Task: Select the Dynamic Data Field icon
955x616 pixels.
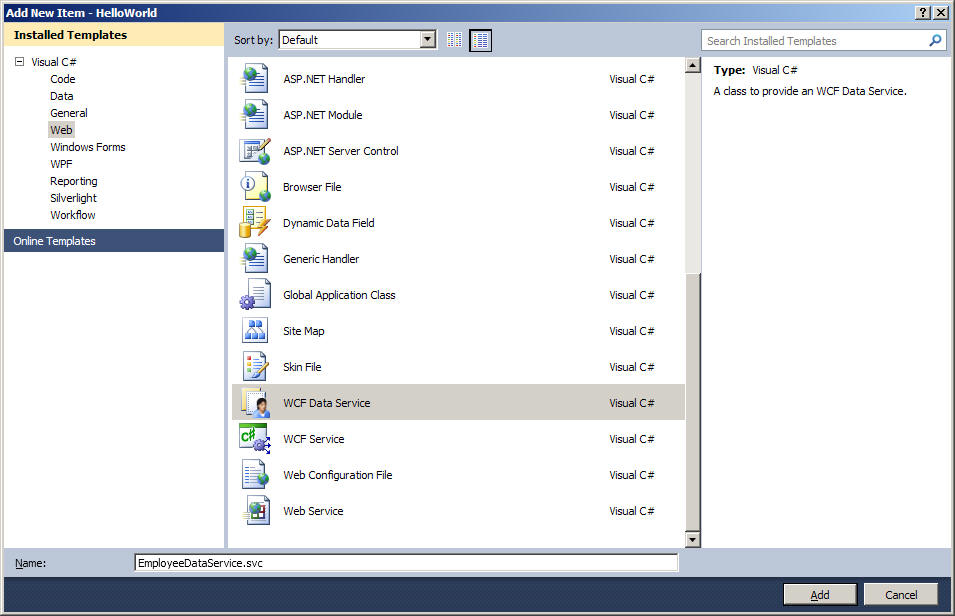Action: point(255,222)
